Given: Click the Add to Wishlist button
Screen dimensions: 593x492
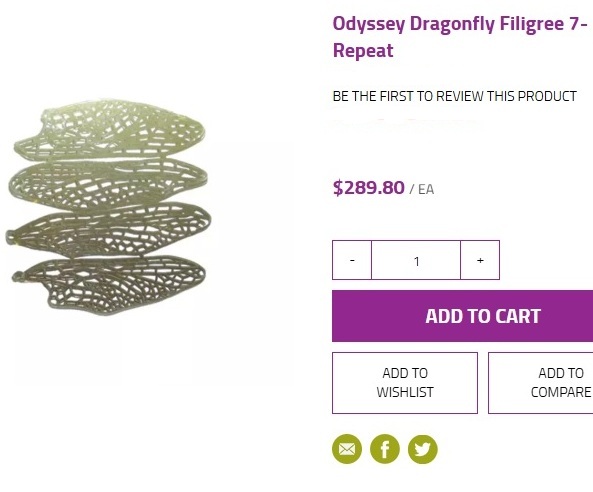Looking at the screenshot, I should pos(405,383).
